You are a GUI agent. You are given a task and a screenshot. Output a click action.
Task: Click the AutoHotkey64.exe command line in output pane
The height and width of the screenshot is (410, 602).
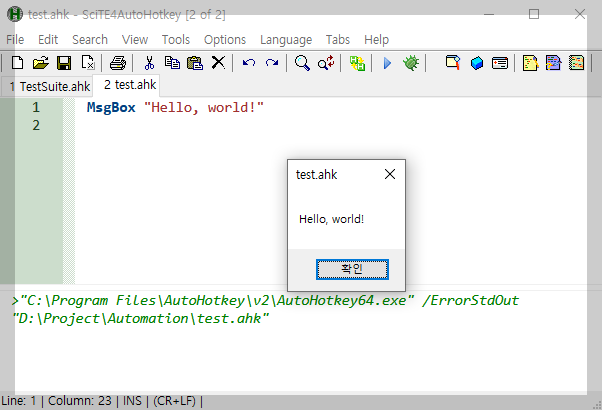click(265, 301)
